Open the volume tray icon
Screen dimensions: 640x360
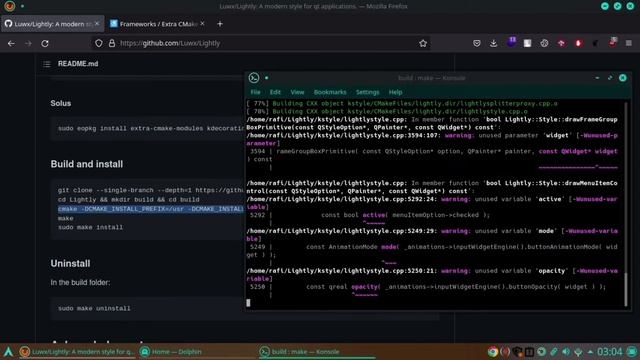click(x=566, y=351)
